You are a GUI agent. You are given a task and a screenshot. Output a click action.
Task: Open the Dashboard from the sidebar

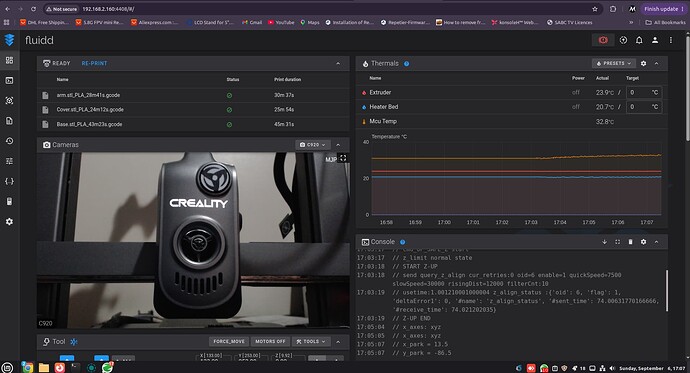click(9, 60)
